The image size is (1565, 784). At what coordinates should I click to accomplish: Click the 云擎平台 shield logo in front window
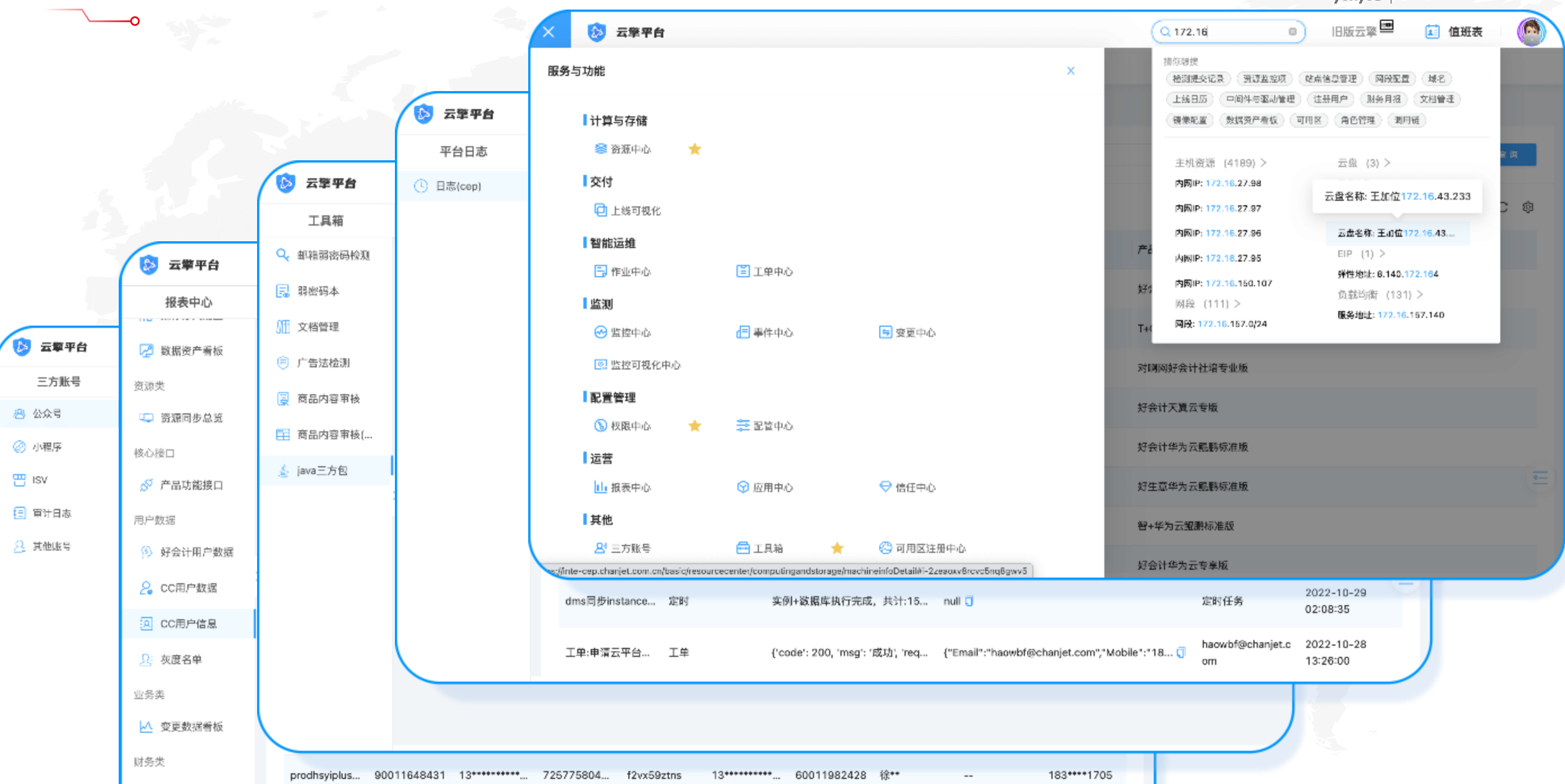[597, 31]
